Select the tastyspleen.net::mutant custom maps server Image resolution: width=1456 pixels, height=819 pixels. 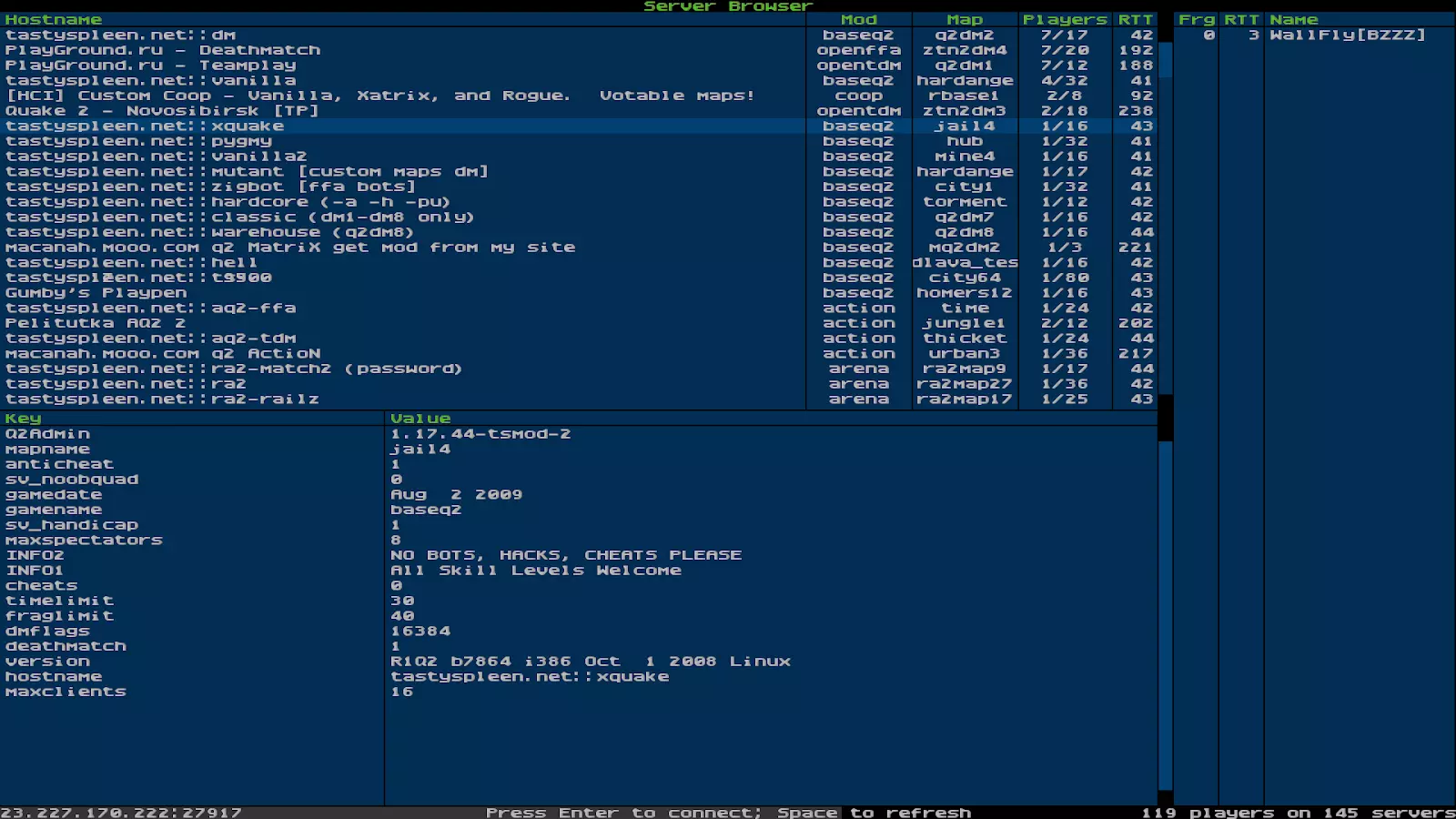coord(579,172)
